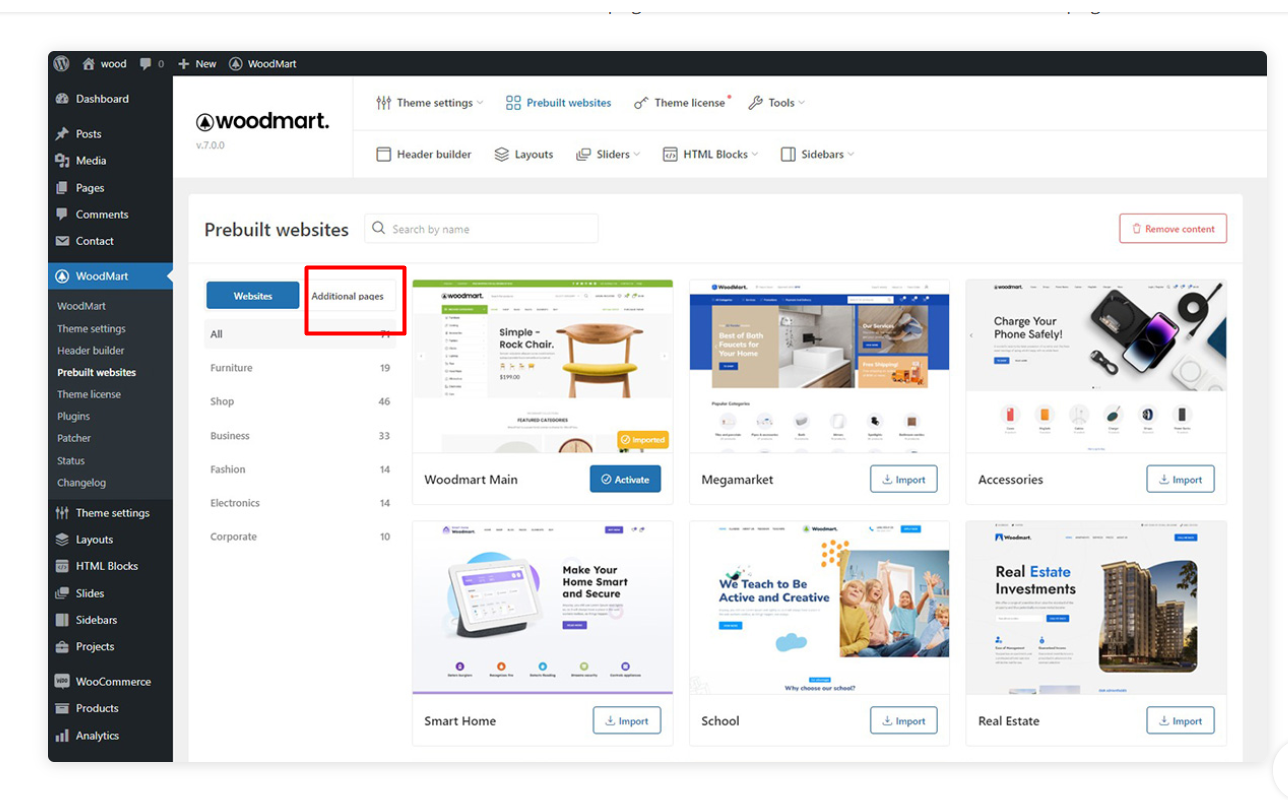Focus the 'Search by name' field
The image size is (1288, 800).
tap(481, 229)
